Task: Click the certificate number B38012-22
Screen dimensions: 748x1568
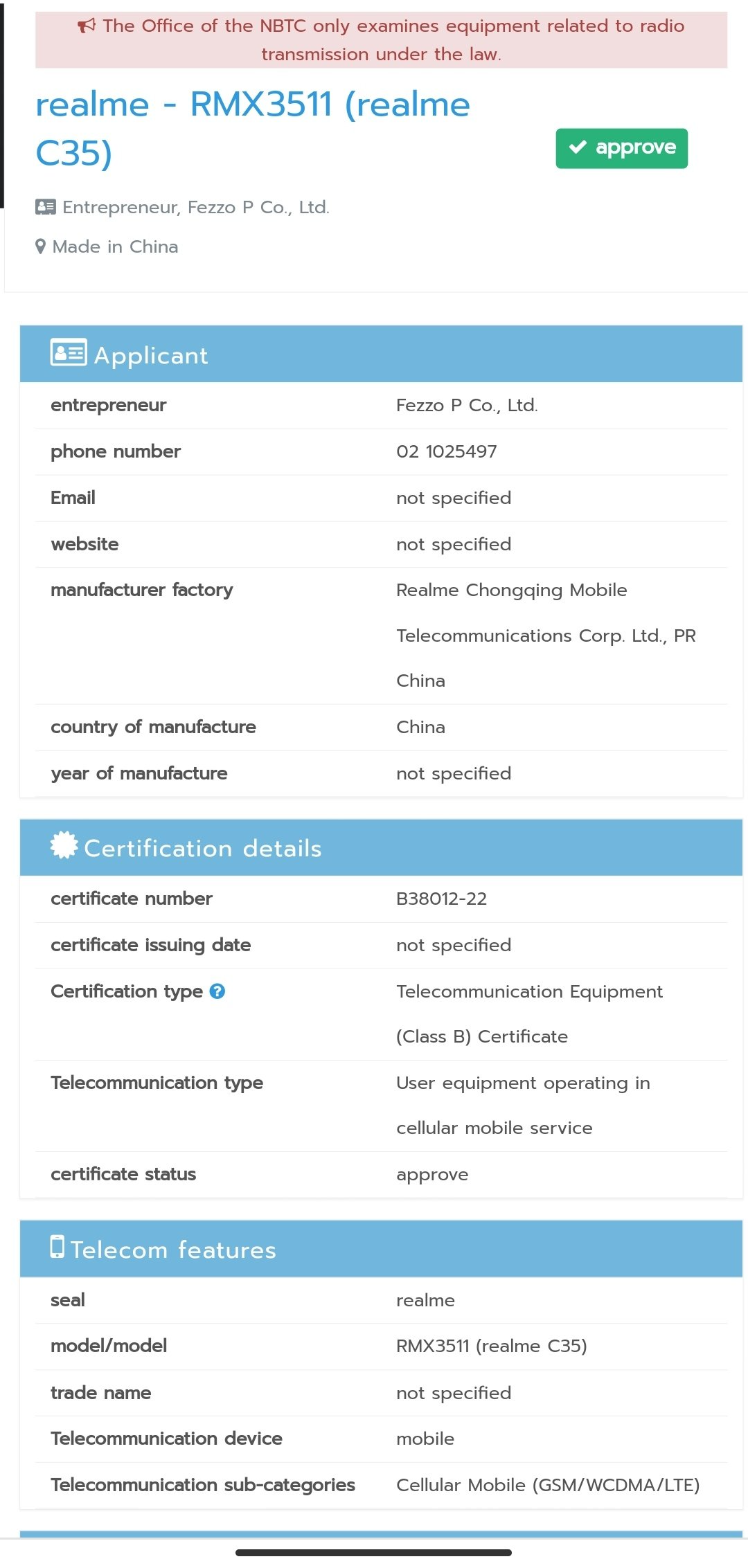Action: coord(442,899)
